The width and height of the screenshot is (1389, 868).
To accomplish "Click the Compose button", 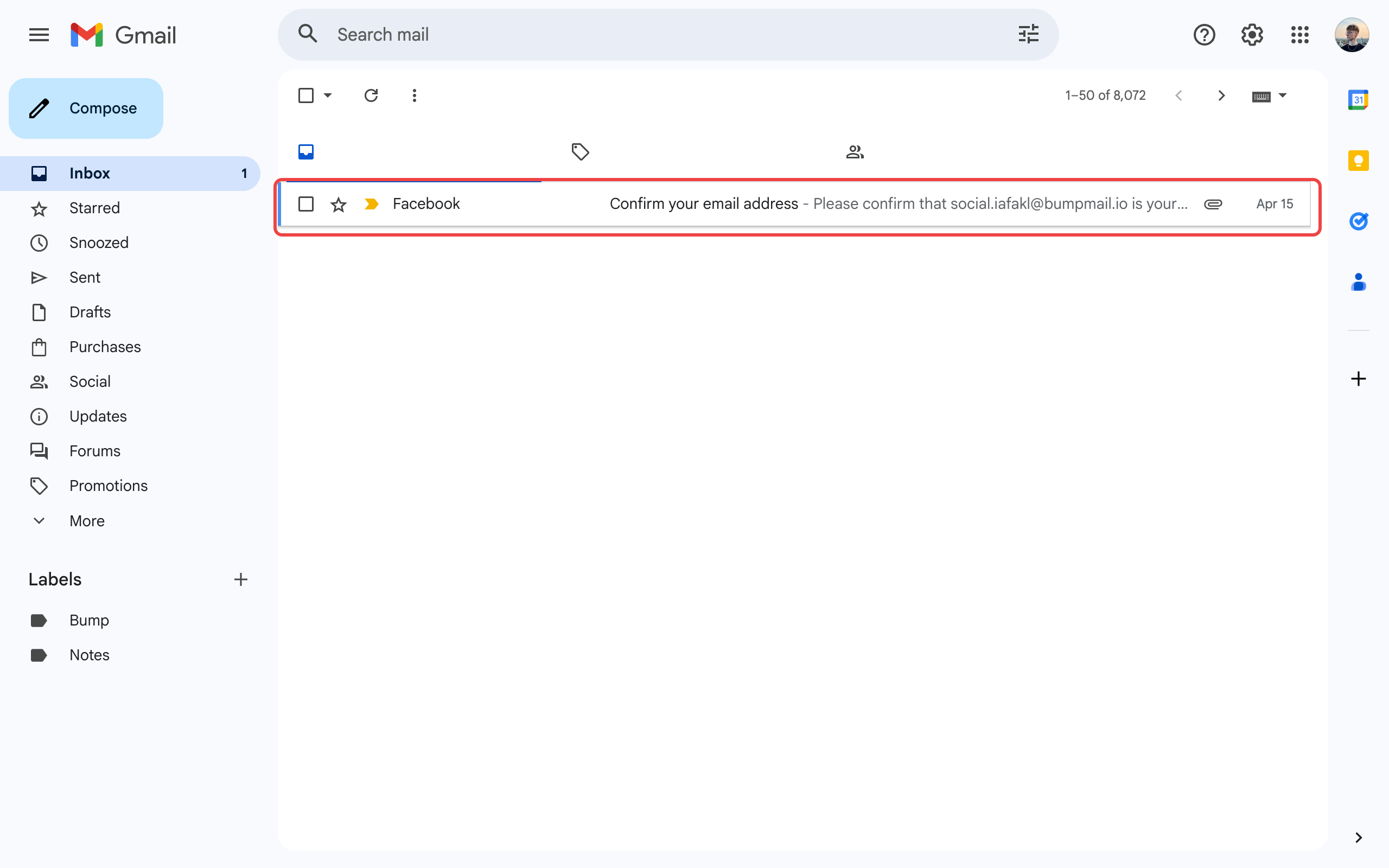I will [x=86, y=108].
